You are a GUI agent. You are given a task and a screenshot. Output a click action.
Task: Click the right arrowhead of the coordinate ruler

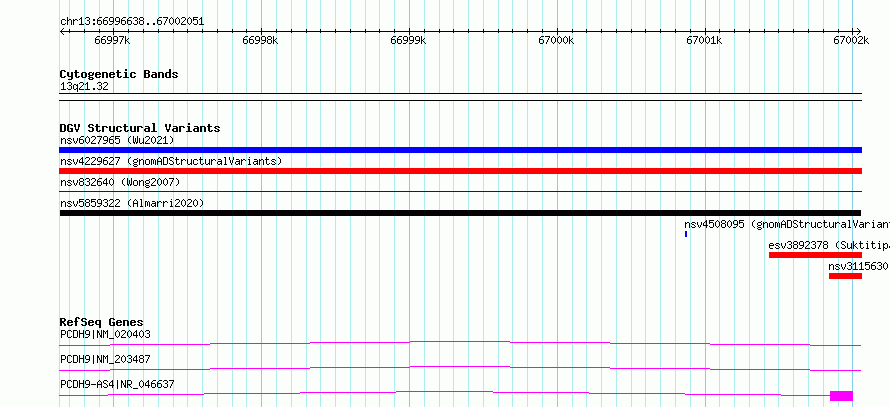tap(858, 32)
